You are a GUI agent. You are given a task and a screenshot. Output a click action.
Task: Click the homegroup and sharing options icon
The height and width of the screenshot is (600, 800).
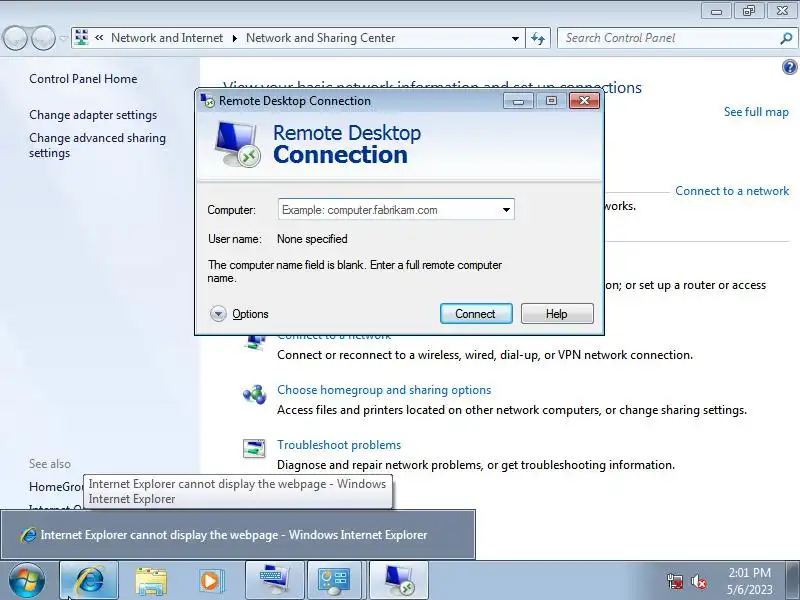254,394
